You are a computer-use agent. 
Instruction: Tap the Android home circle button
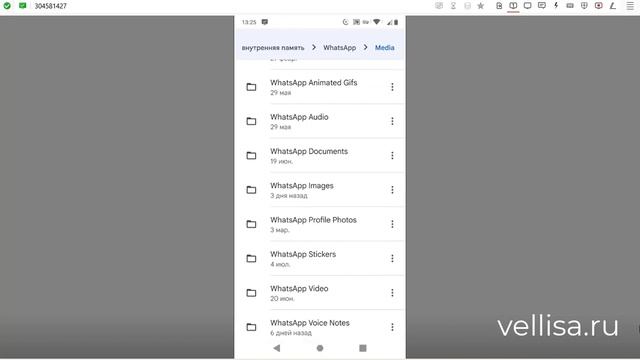320,348
